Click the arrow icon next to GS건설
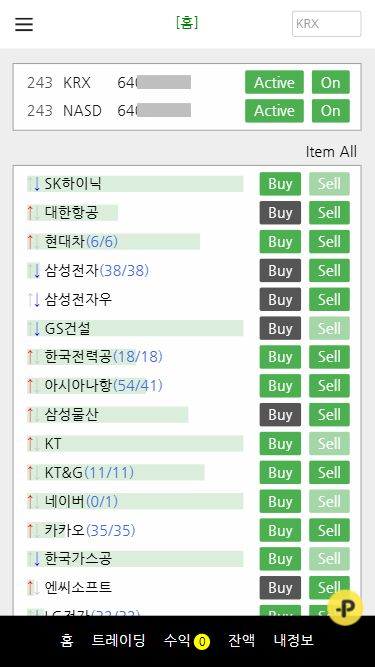375x667 pixels. pyautogui.click(x=34, y=328)
